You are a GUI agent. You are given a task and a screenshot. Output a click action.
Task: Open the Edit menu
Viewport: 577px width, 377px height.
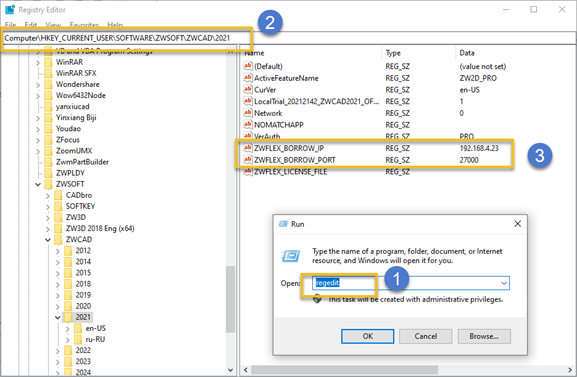click(31, 25)
